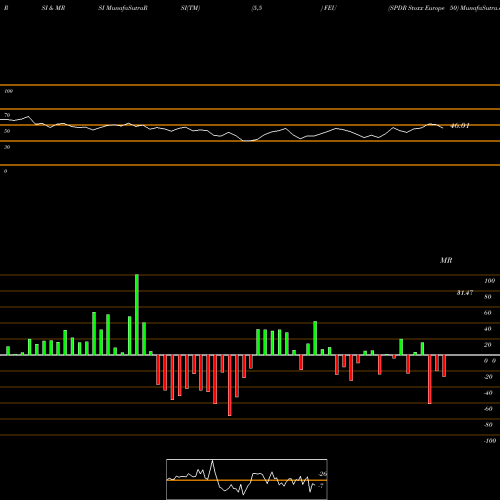Click the RSI axis label 30
Screen dimensions: 500x500
click(x=7, y=147)
